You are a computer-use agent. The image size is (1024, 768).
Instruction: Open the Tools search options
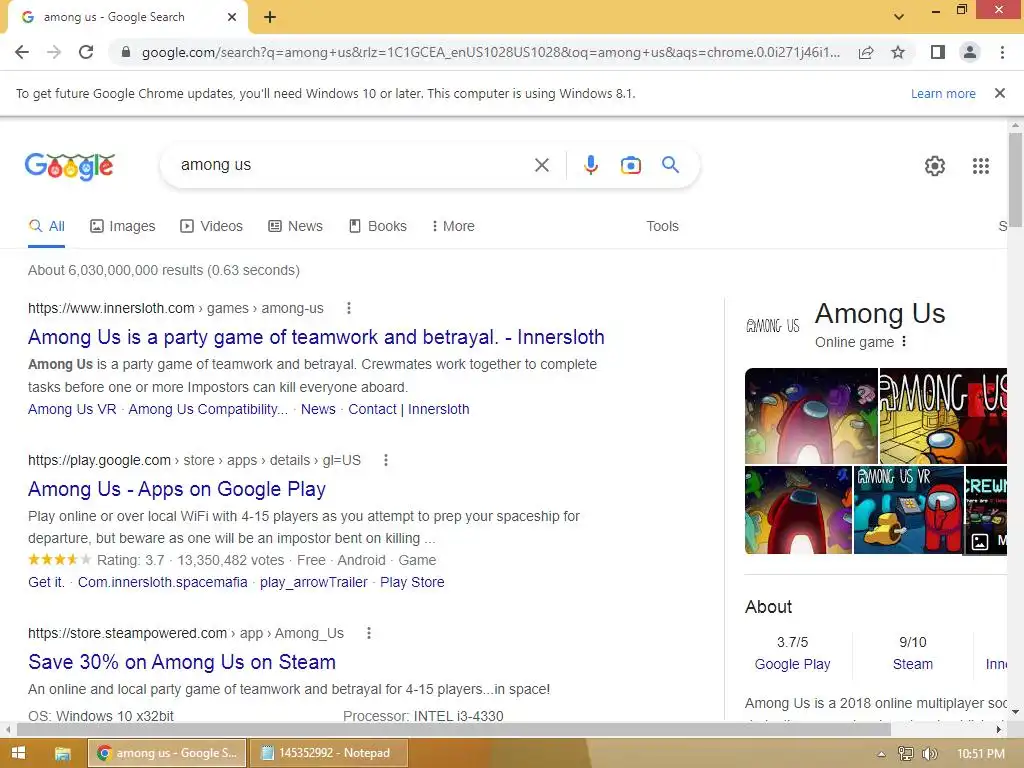[662, 226]
